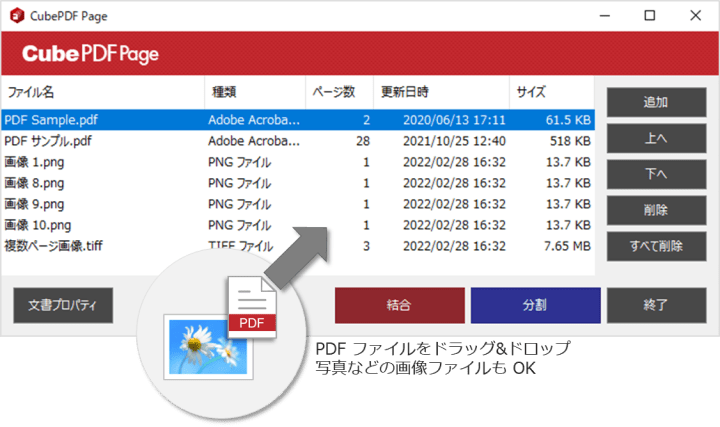Click the 下へ (Move down) button
Image resolution: width=720 pixels, height=427 pixels.
point(656,174)
